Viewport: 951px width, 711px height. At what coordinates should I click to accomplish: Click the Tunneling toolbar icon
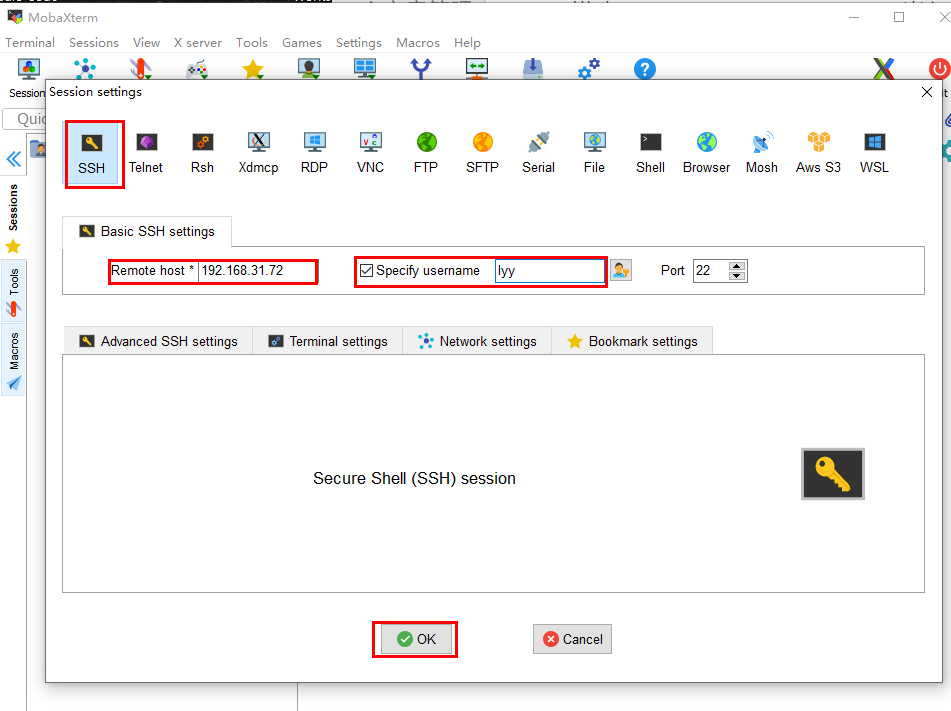[x=477, y=69]
